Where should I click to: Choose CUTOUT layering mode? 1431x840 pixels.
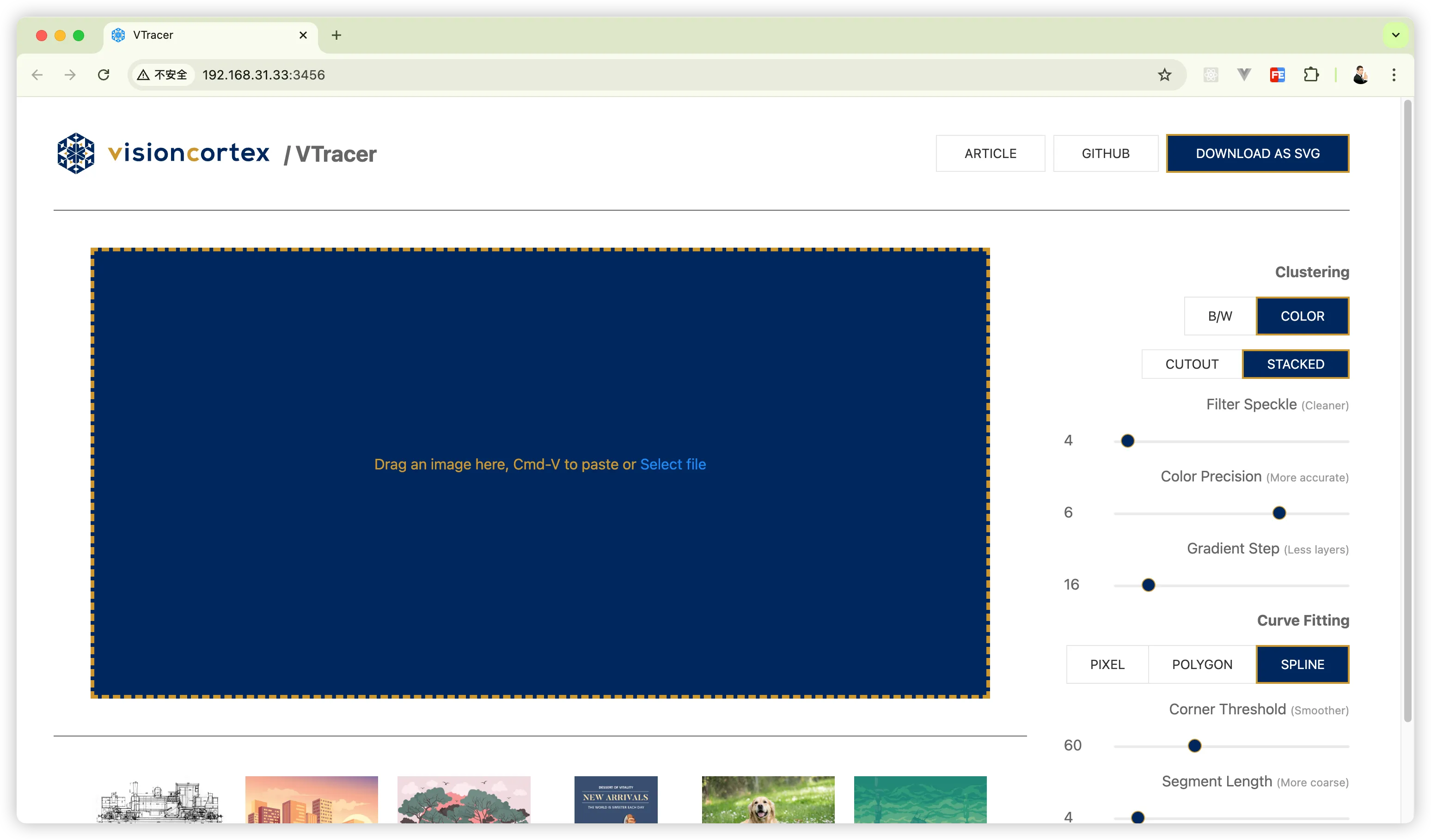[1192, 364]
